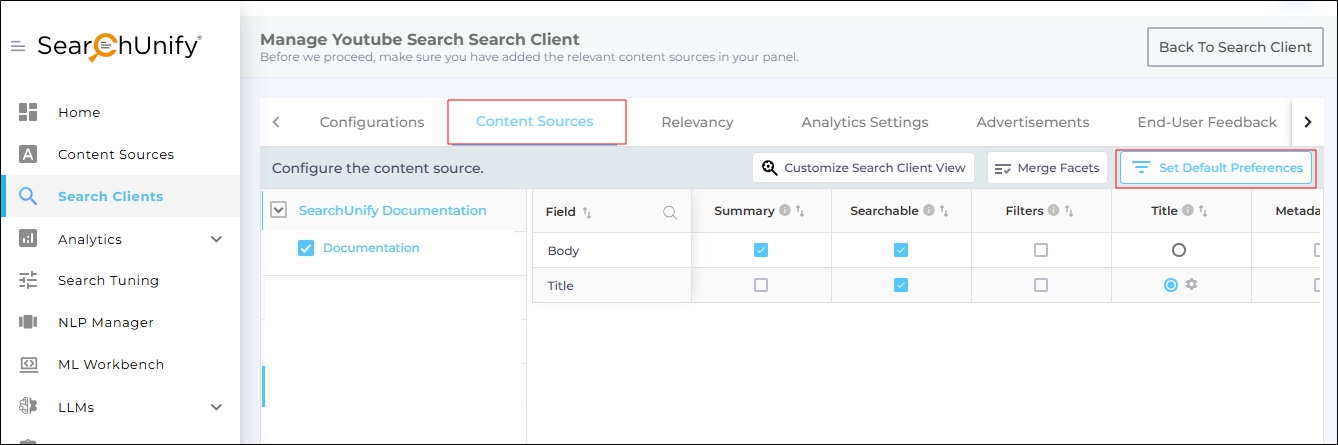Collapse the SearchUnify Documentation tree
This screenshot has width=1338, height=445.
(279, 210)
